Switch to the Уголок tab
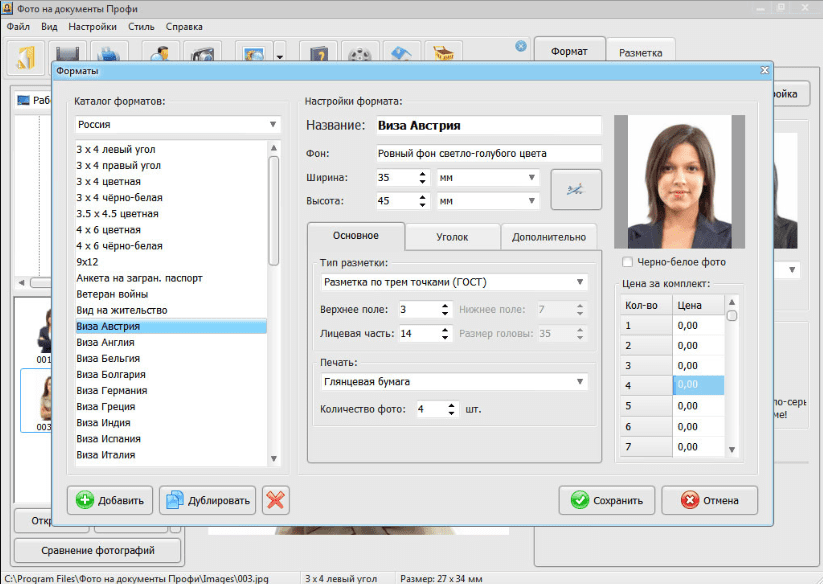The width and height of the screenshot is (823, 584). (x=452, y=237)
